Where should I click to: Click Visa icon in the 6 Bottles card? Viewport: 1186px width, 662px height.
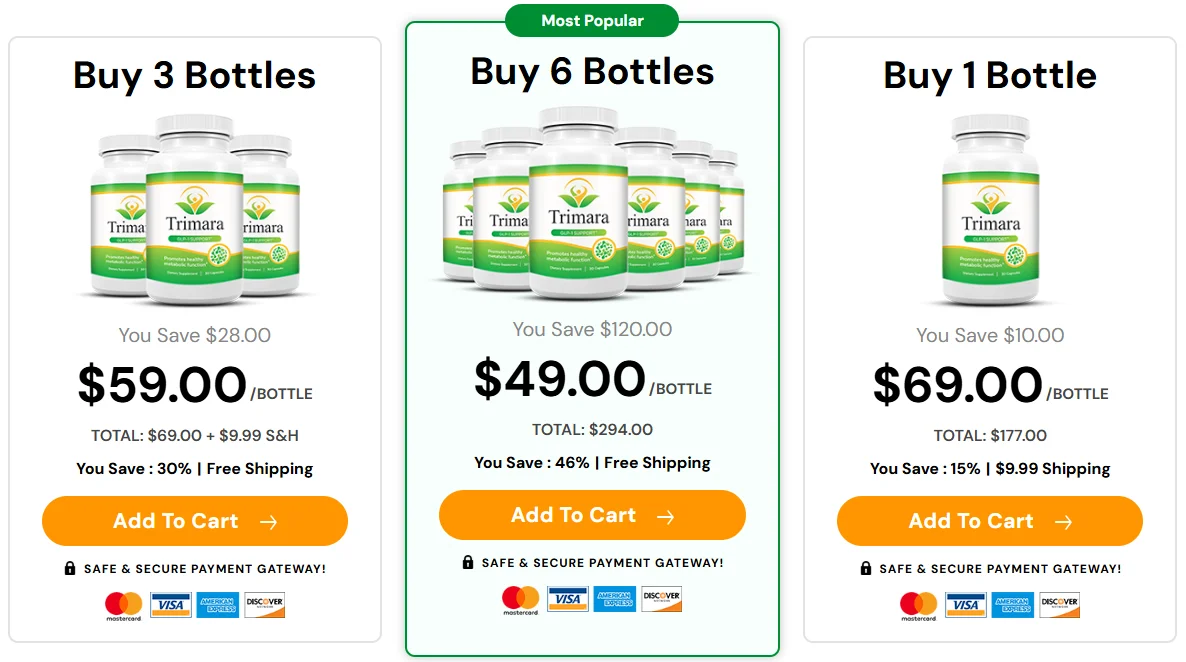568,599
